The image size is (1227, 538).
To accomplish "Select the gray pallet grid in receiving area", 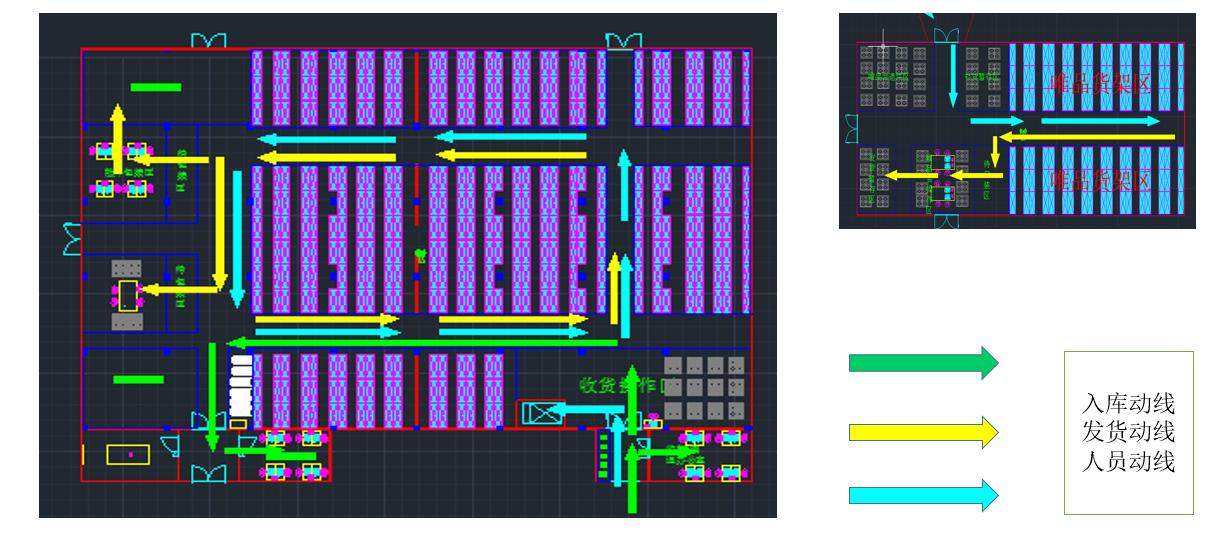I will (704, 387).
